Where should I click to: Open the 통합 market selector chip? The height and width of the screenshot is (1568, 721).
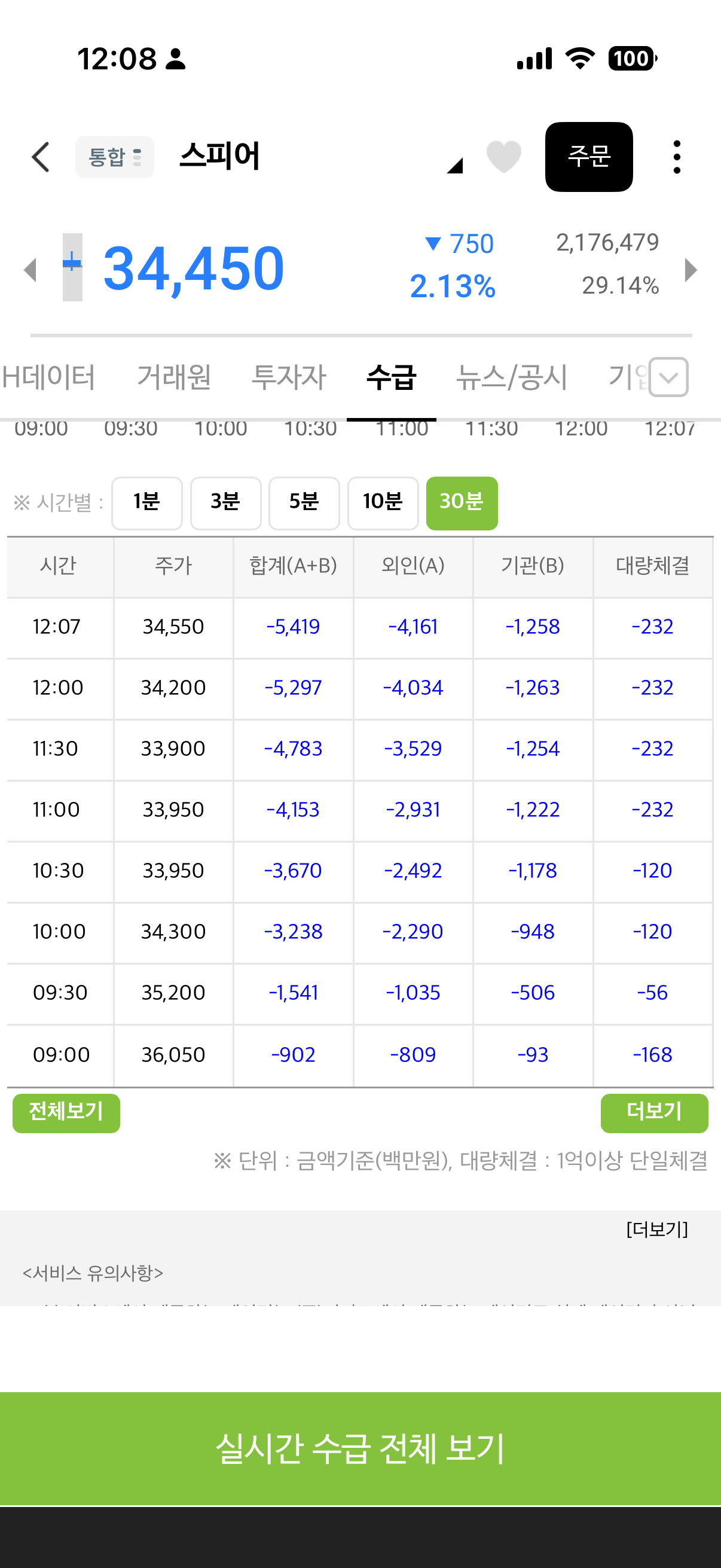coord(114,157)
